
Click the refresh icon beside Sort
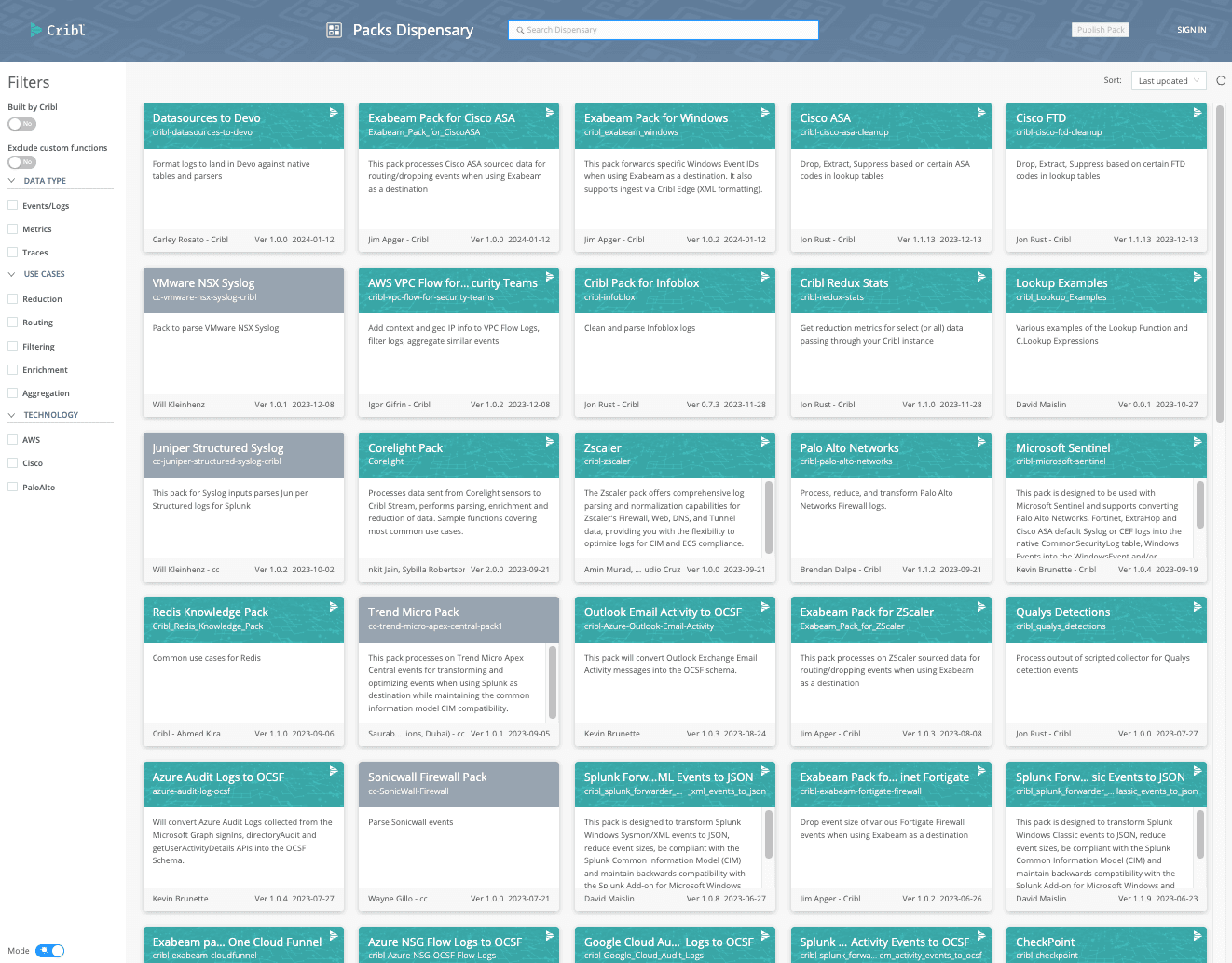click(x=1221, y=80)
